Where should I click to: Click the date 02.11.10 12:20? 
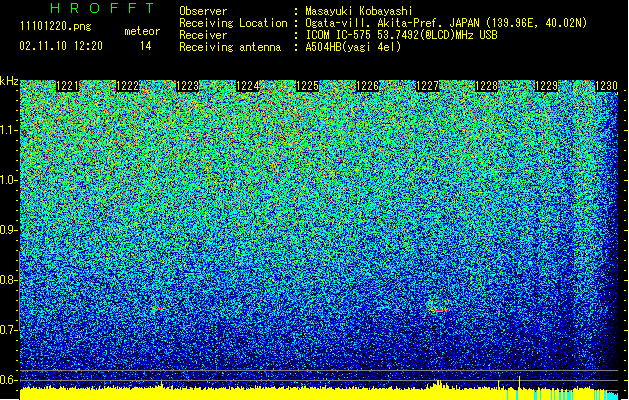coord(61,46)
